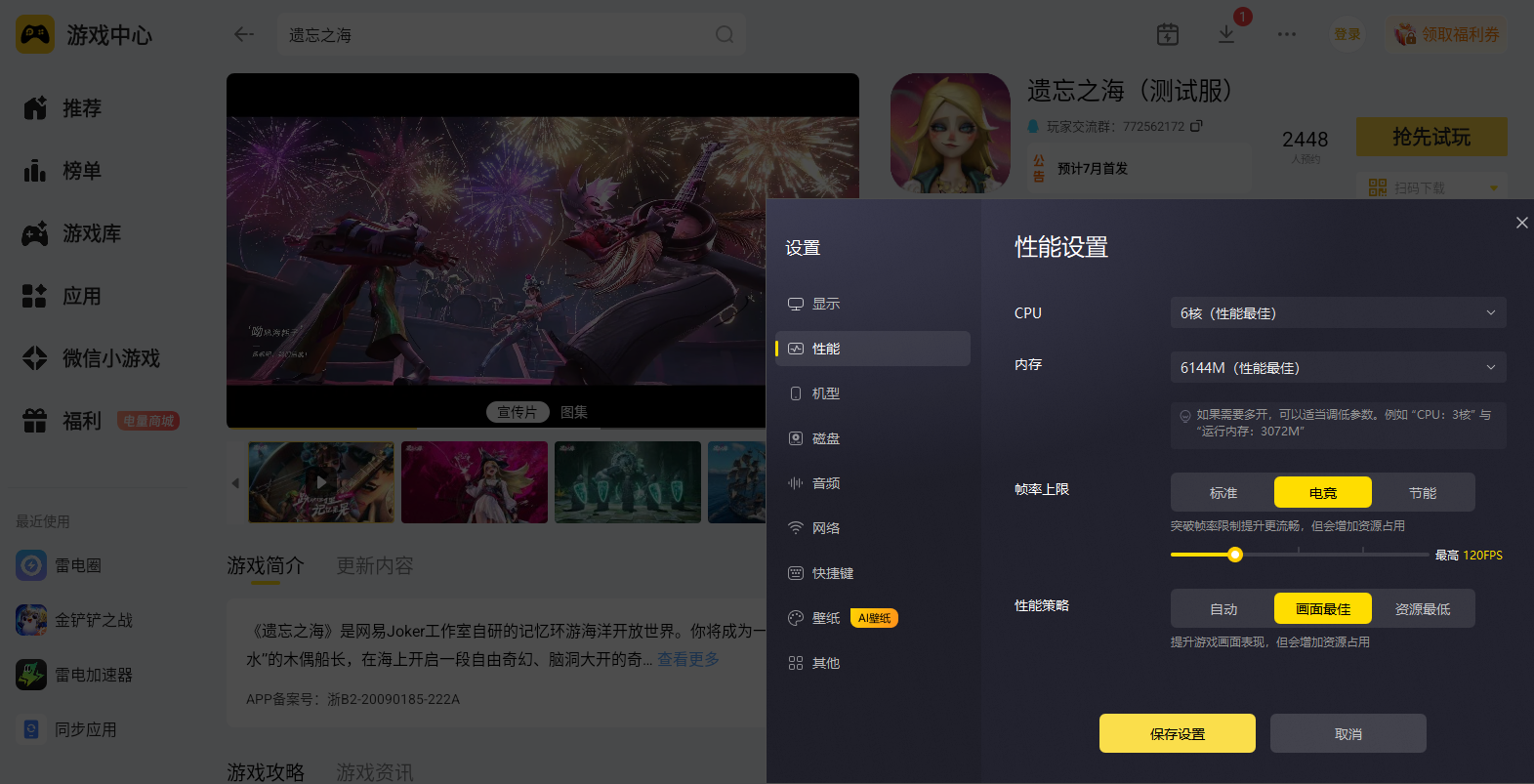
Task: Select the pink doll girl thumbnail
Action: (x=475, y=482)
